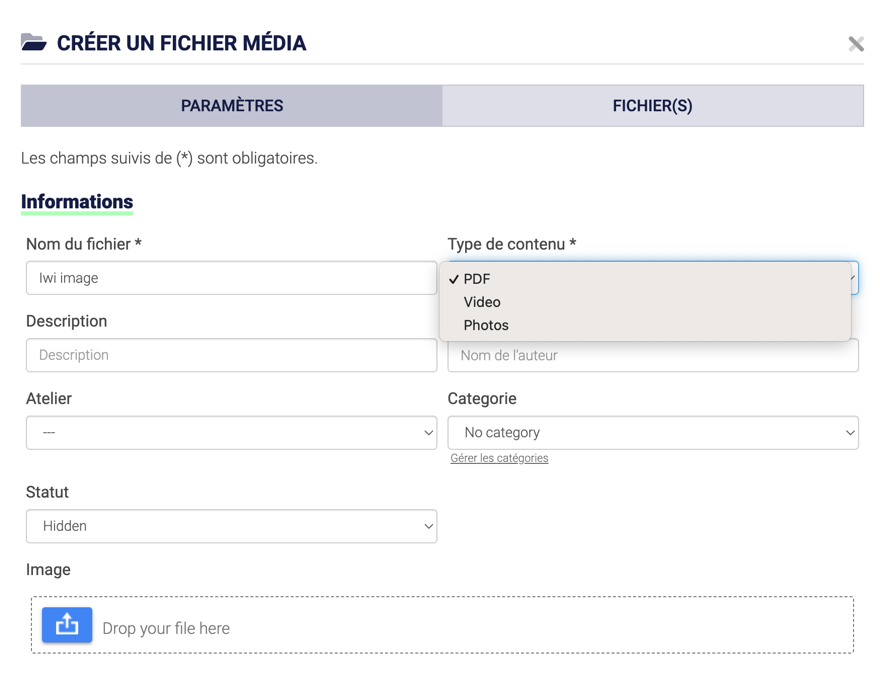
Task: Click into the Description input field
Action: [x=231, y=355]
